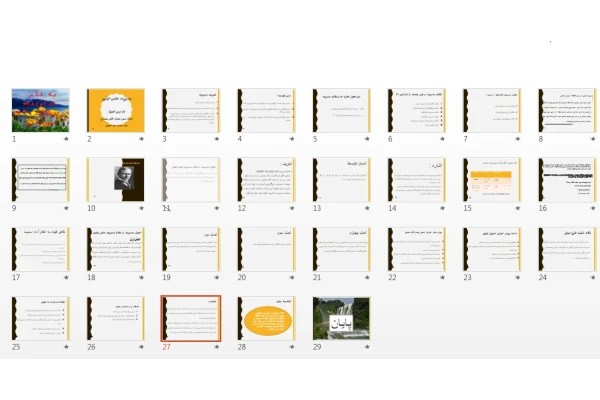Click the transition star under slide 1
The width and height of the screenshot is (600, 400).
click(x=66, y=139)
